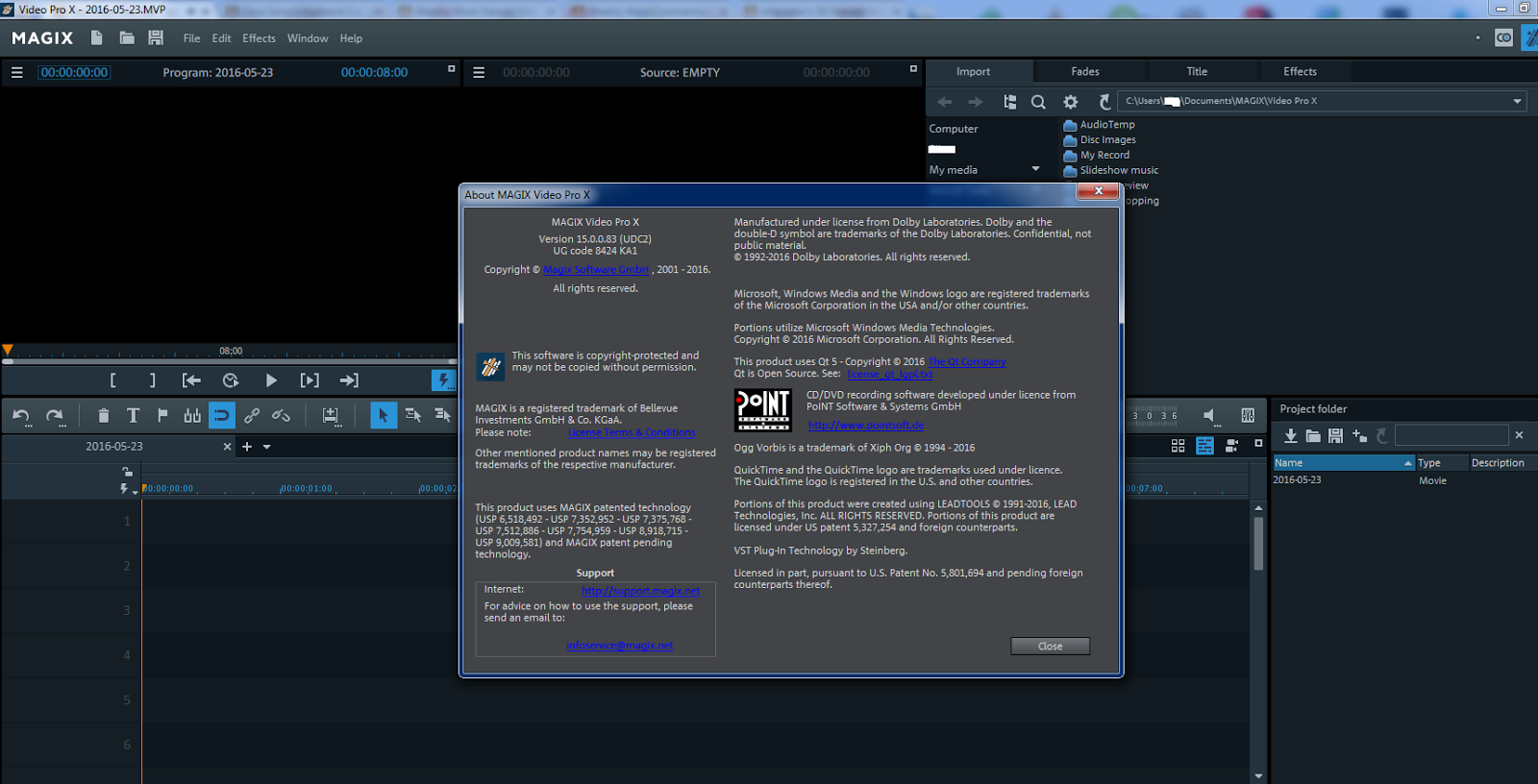Click the project folder search field
Image resolution: width=1538 pixels, height=784 pixels.
point(1451,435)
